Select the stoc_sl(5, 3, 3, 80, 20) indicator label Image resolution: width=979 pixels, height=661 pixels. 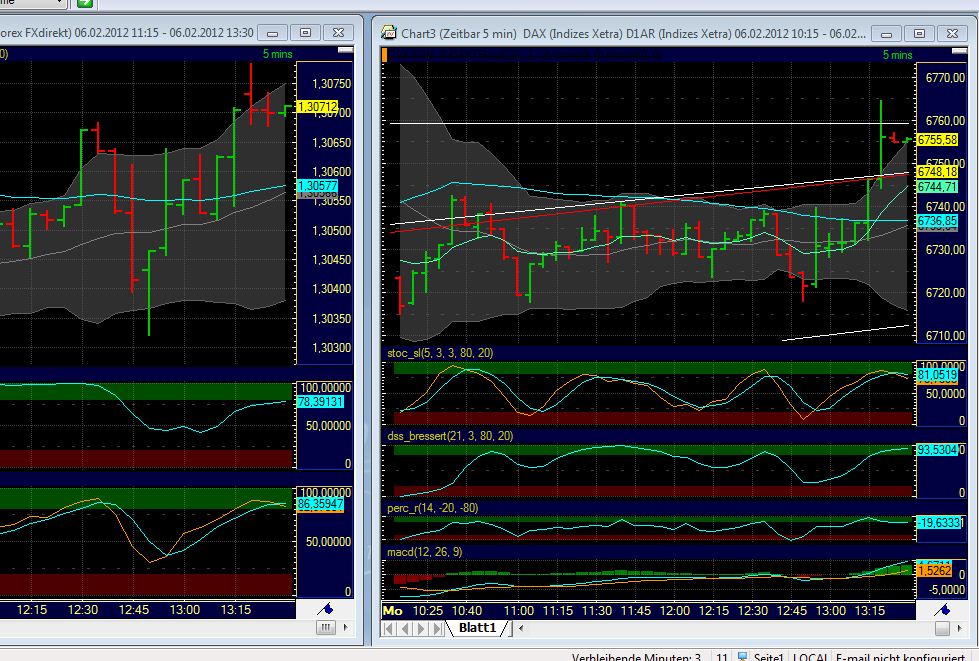click(440, 353)
